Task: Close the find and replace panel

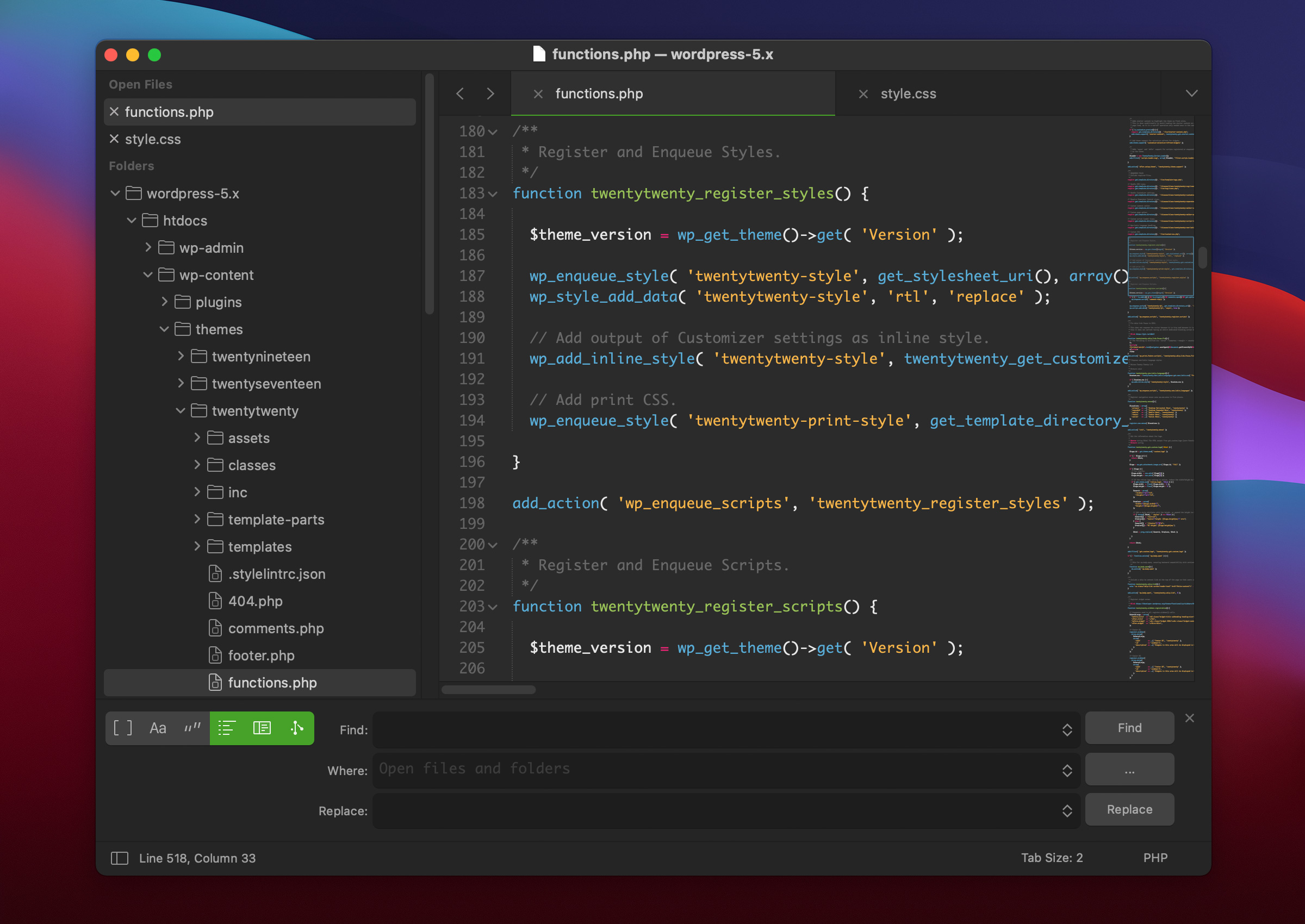Action: click(1190, 718)
